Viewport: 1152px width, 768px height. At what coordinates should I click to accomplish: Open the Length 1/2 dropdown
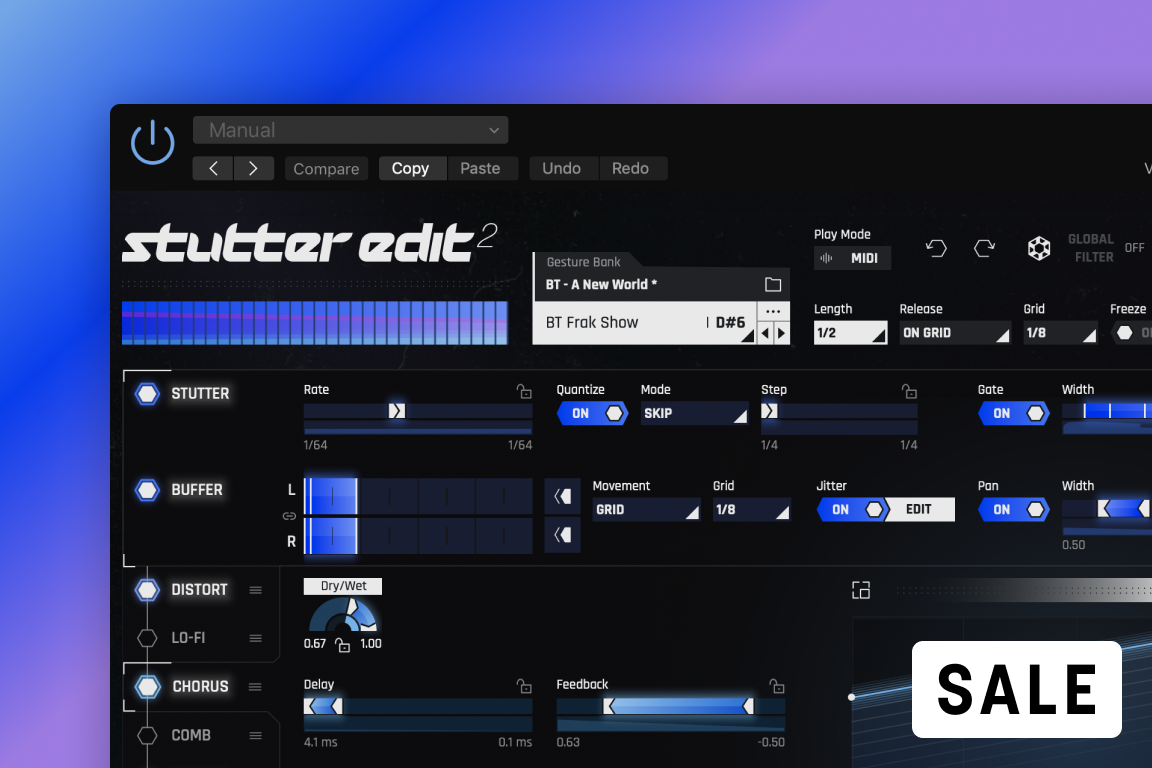pyautogui.click(x=850, y=333)
